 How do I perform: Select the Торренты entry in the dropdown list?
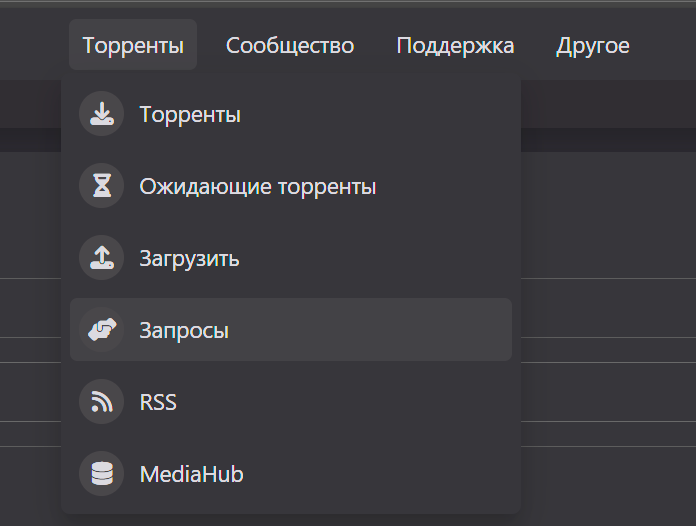[x=190, y=115]
